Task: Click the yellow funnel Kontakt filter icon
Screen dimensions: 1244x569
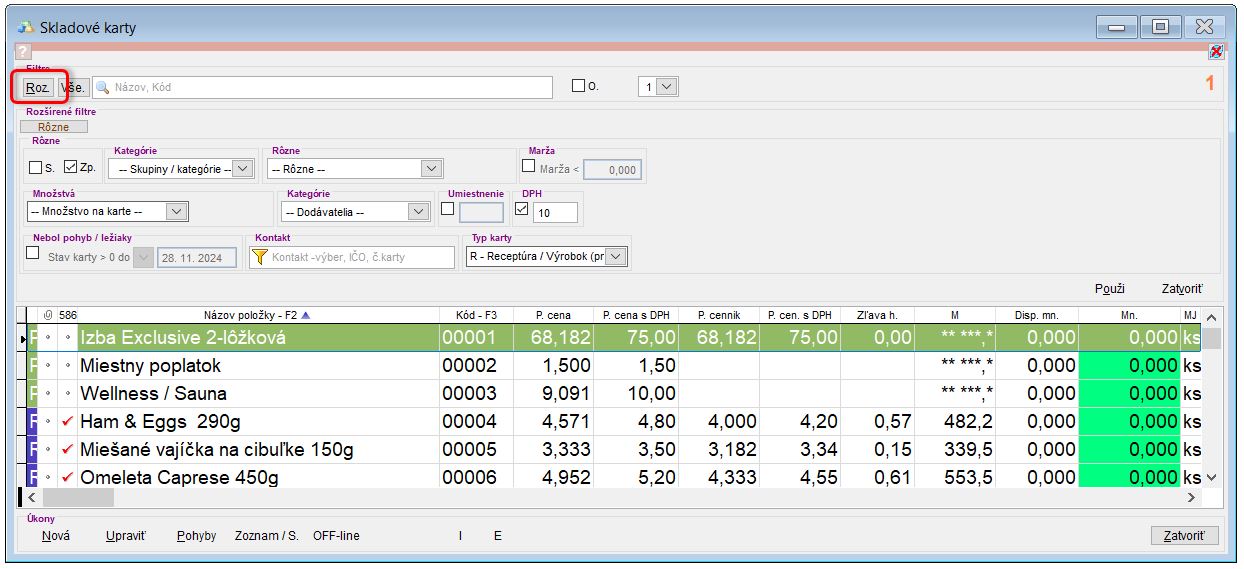Action: click(x=260, y=257)
